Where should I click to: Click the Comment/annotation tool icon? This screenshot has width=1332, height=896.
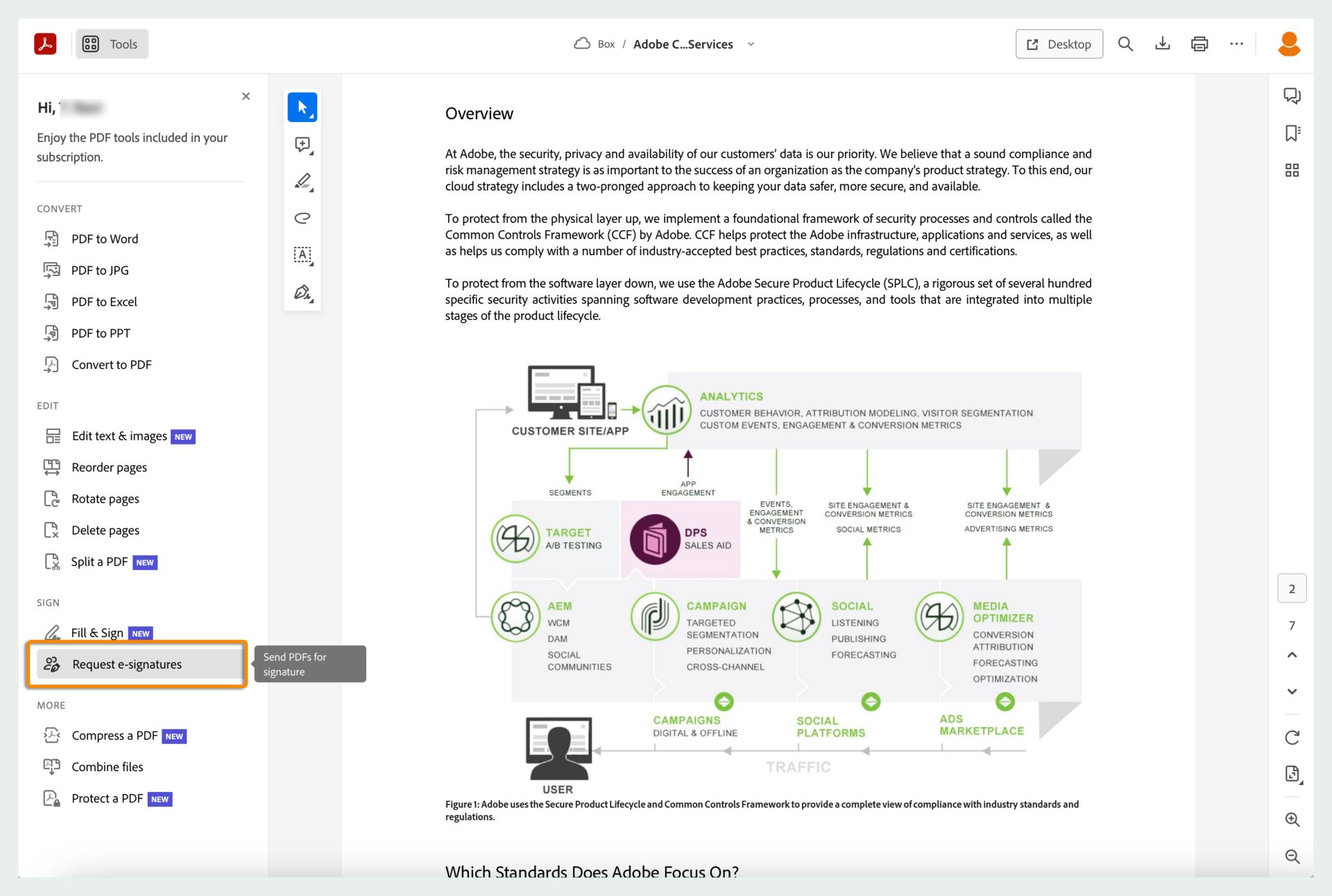[302, 145]
